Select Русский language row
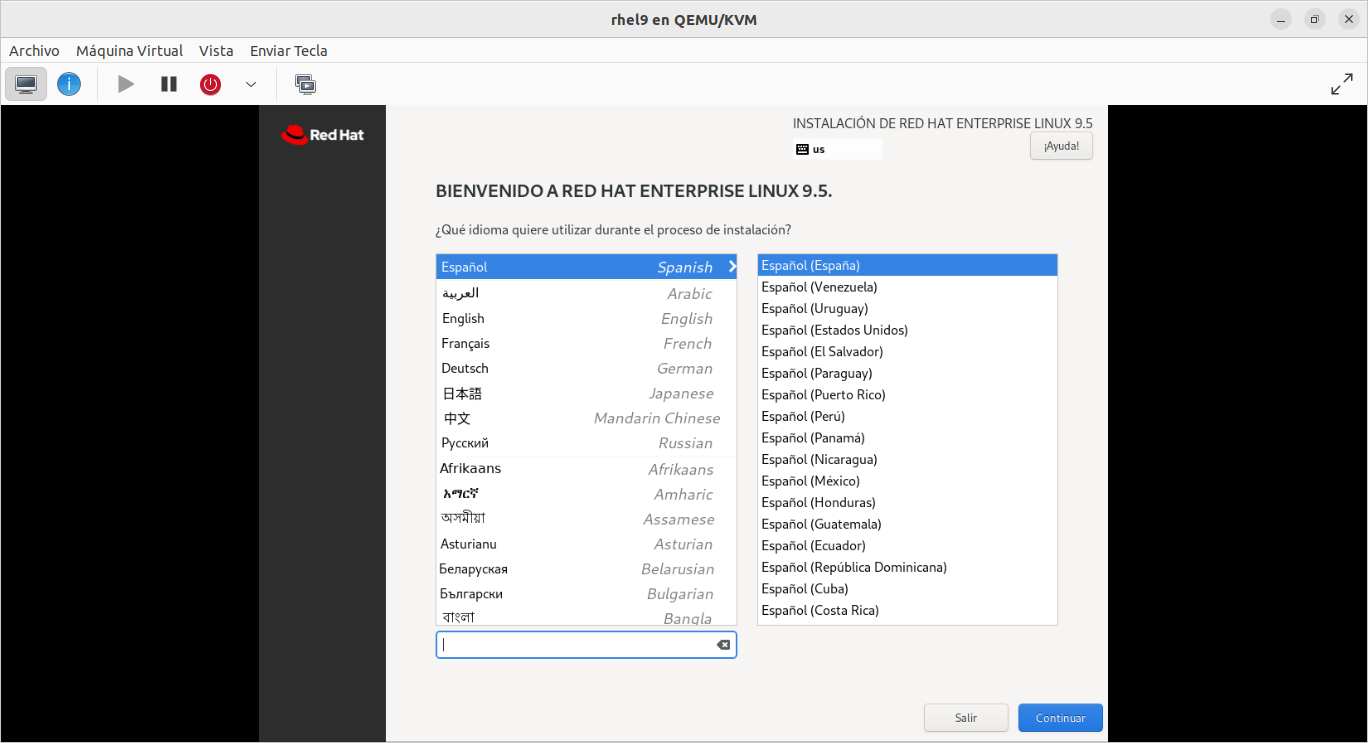The width and height of the screenshot is (1368, 743). pos(586,443)
